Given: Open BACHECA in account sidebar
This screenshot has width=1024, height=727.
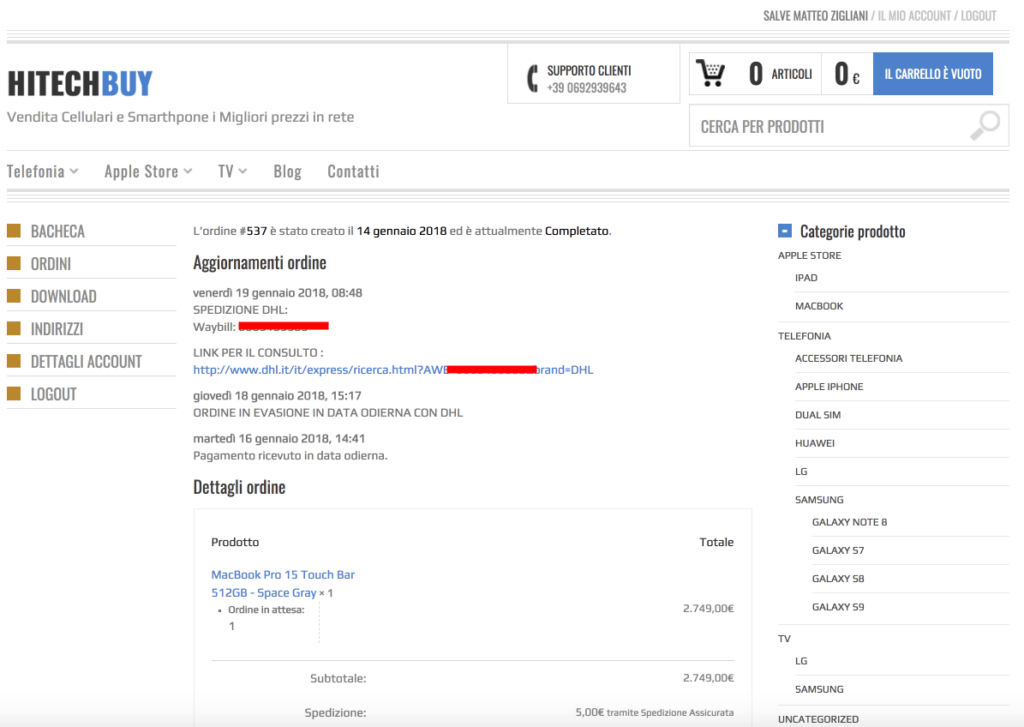Looking at the screenshot, I should click(x=57, y=231).
